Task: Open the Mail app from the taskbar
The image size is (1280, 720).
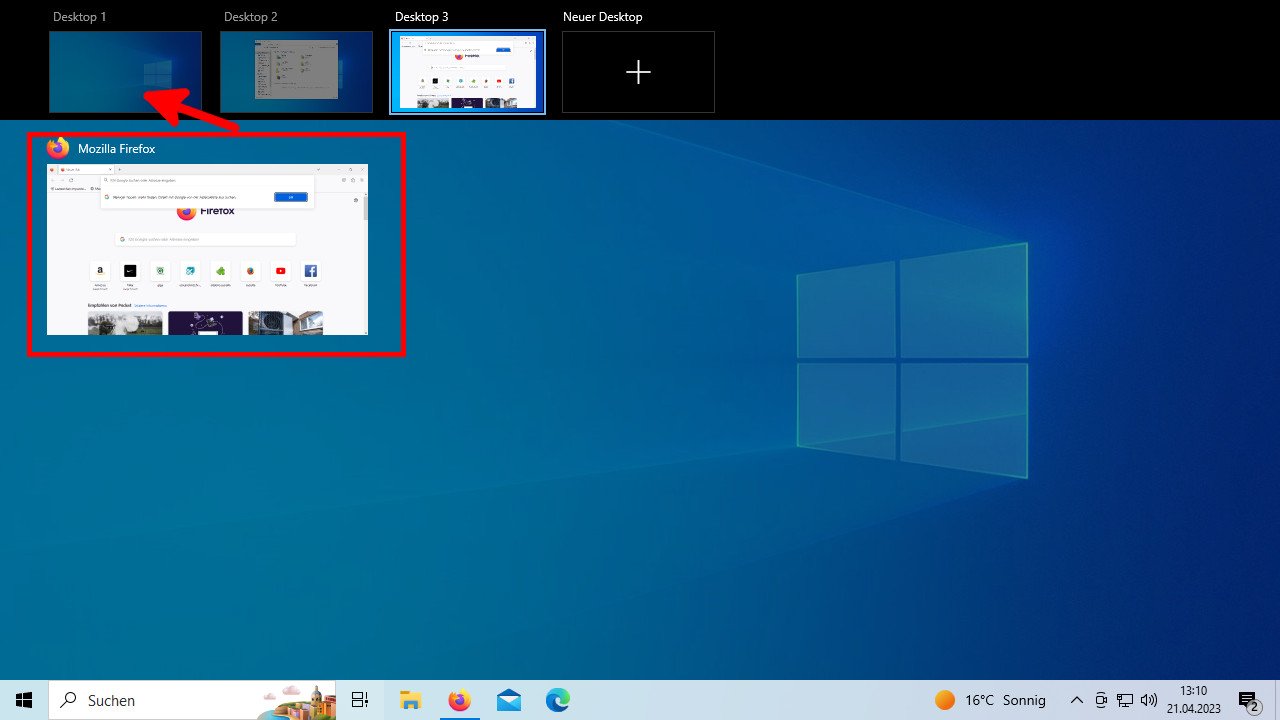Action: coord(509,699)
